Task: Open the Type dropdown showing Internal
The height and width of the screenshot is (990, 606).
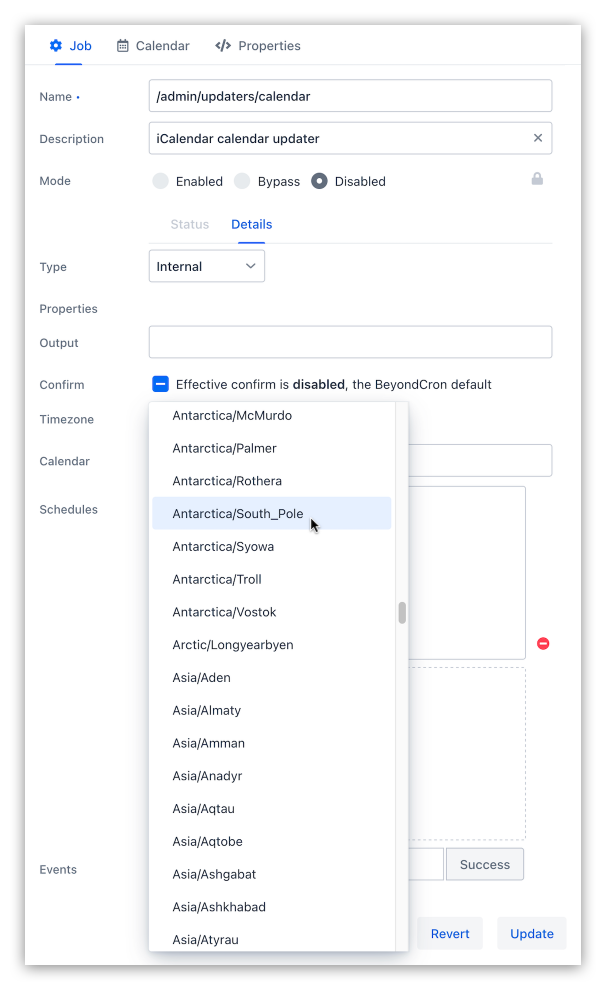Action: [x=207, y=266]
